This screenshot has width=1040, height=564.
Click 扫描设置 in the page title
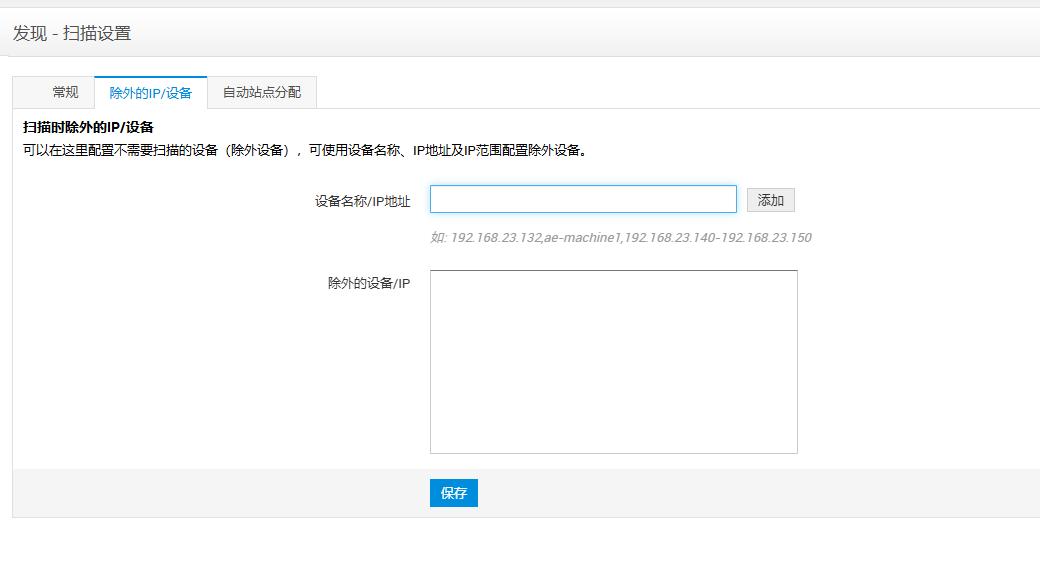[x=97, y=33]
